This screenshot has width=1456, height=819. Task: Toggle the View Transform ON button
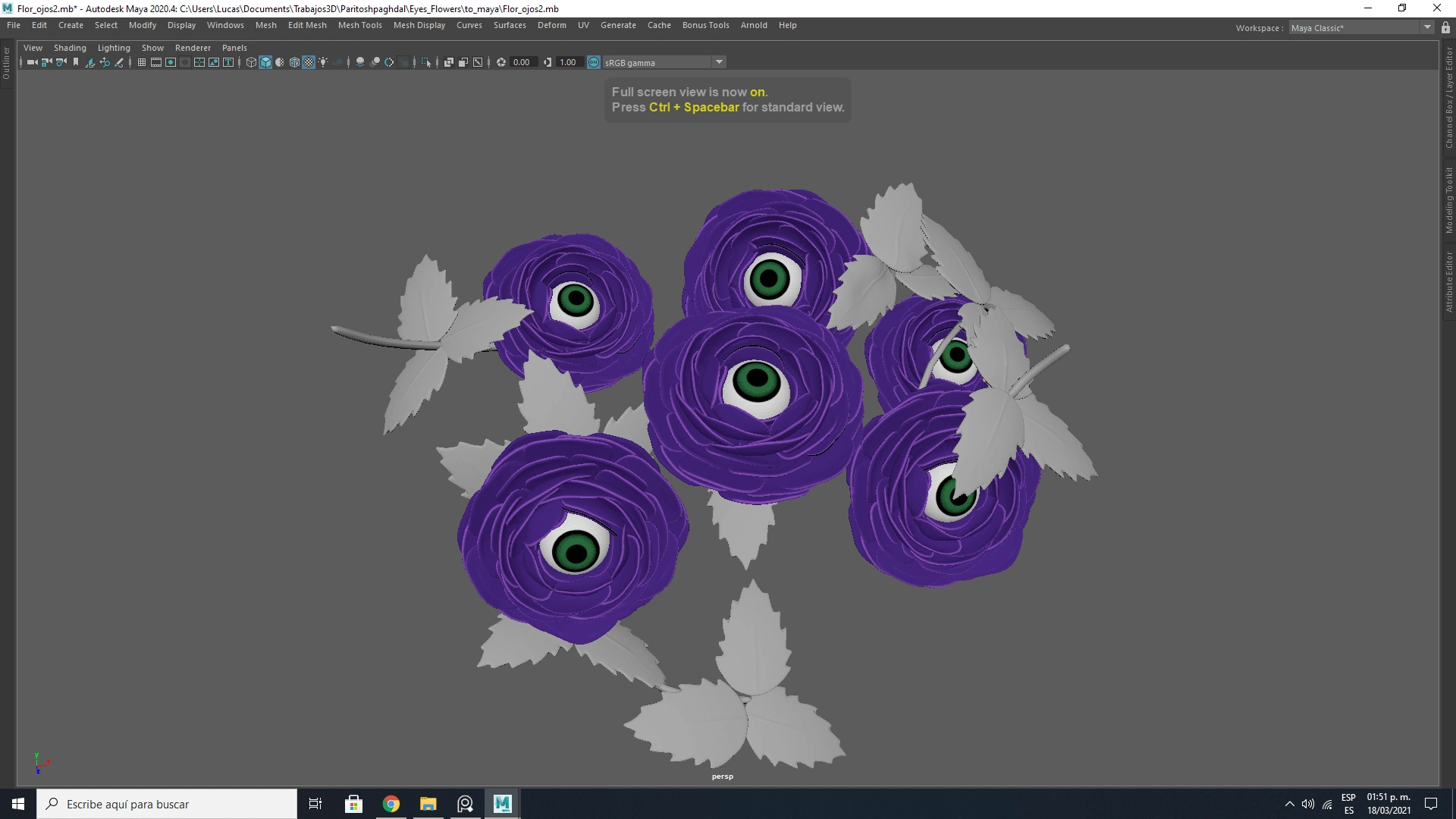[x=594, y=62]
